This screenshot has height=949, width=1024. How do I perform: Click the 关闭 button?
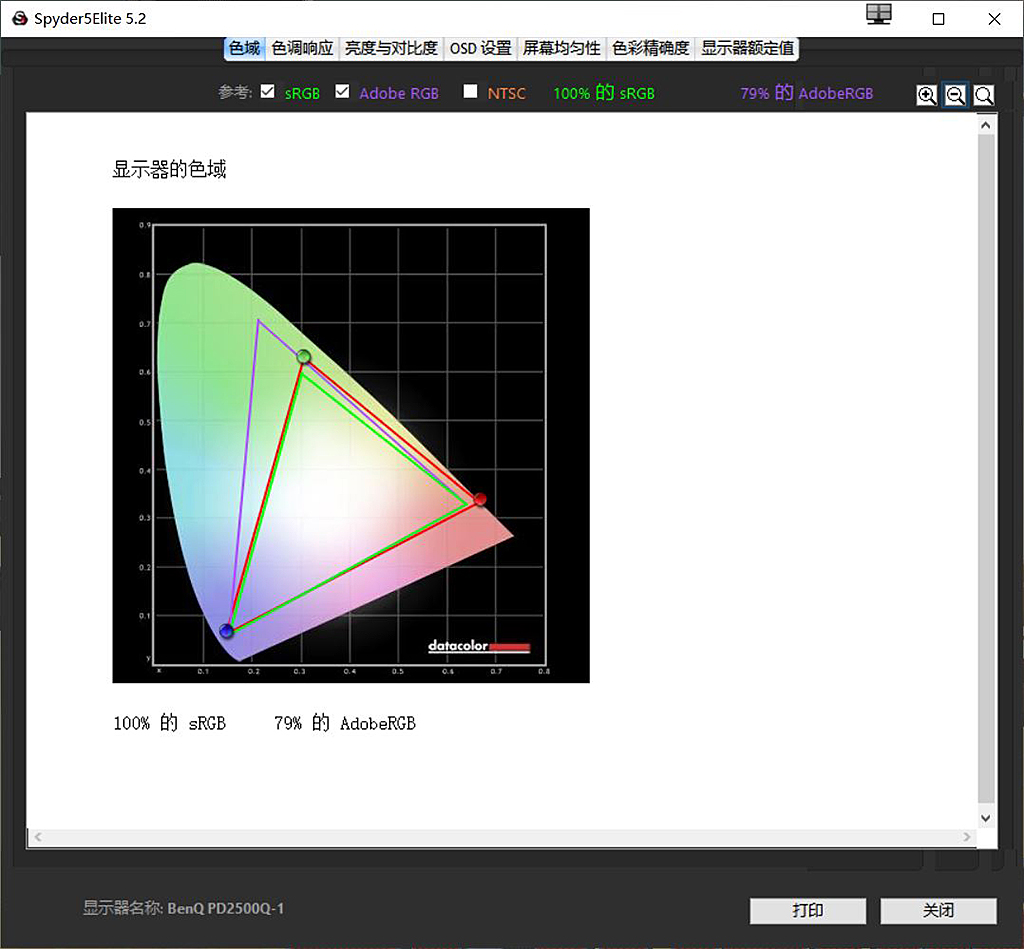(x=938, y=911)
